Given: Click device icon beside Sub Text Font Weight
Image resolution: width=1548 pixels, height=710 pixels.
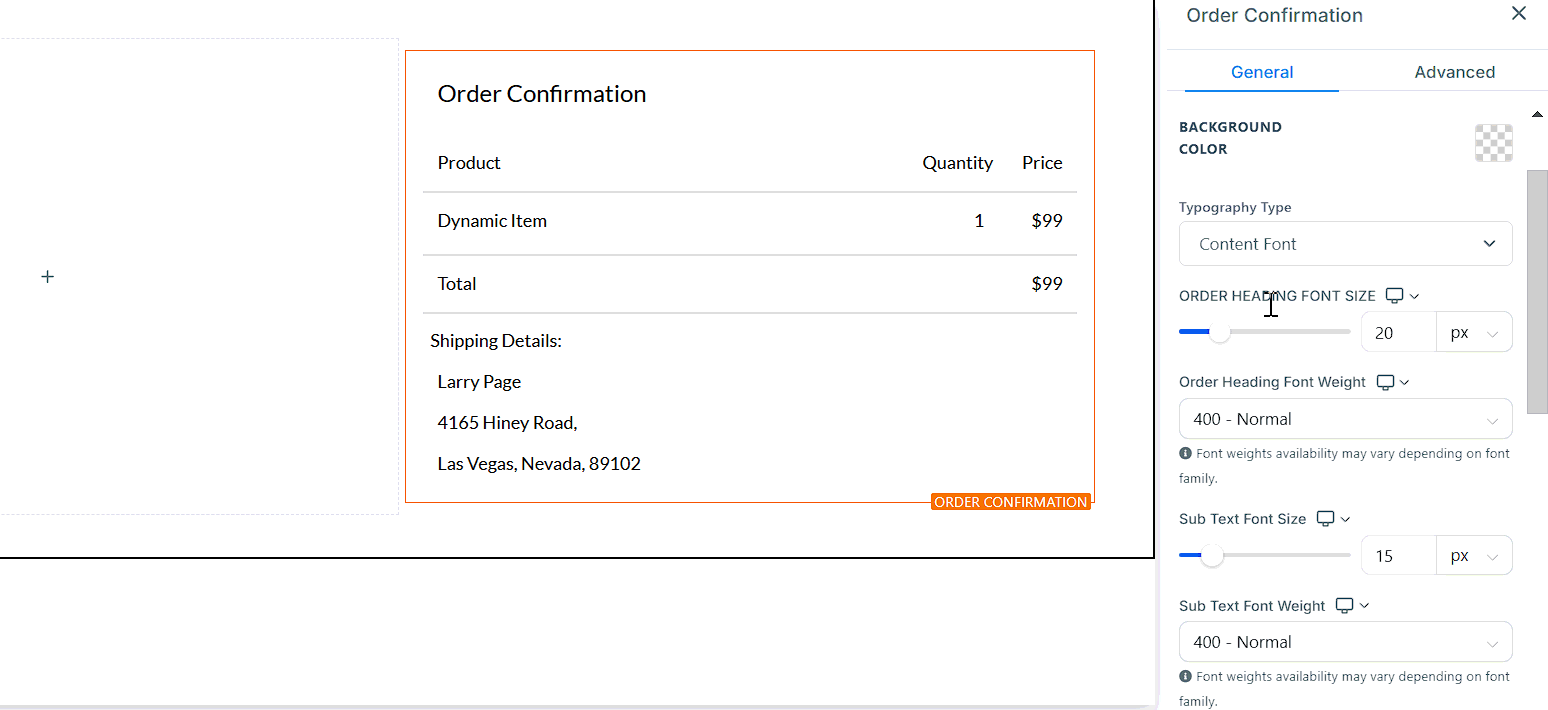Looking at the screenshot, I should (1346, 606).
